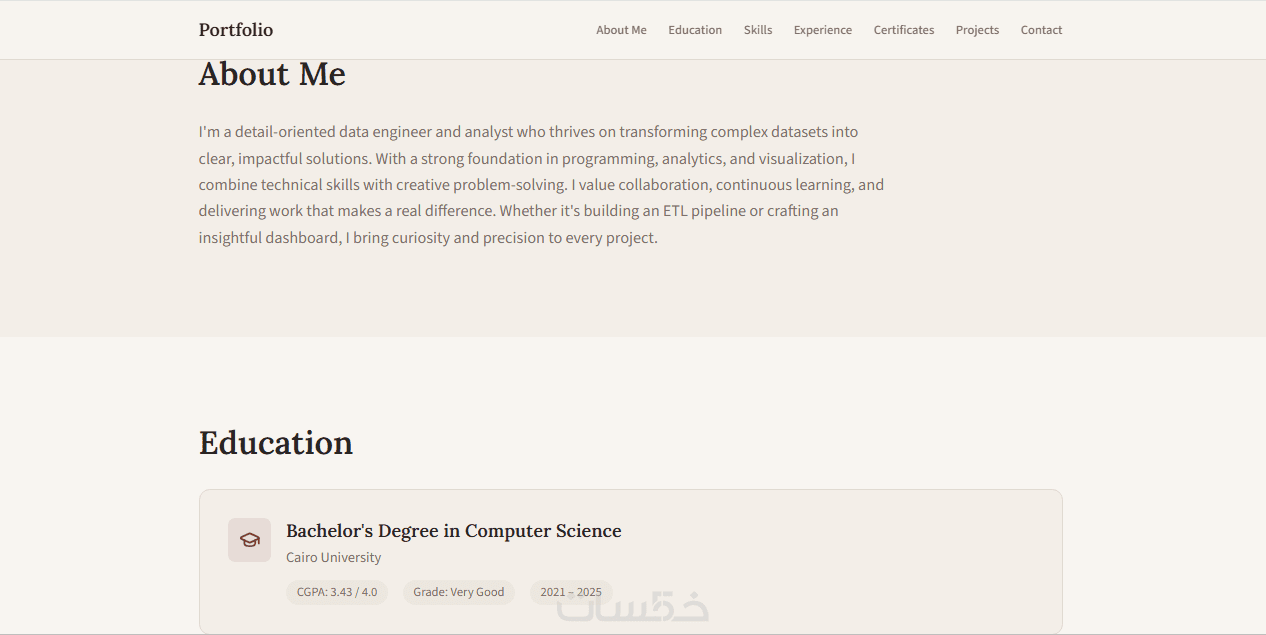The height and width of the screenshot is (635, 1266).
Task: Click the Grade: Very Good badge
Action: (459, 592)
